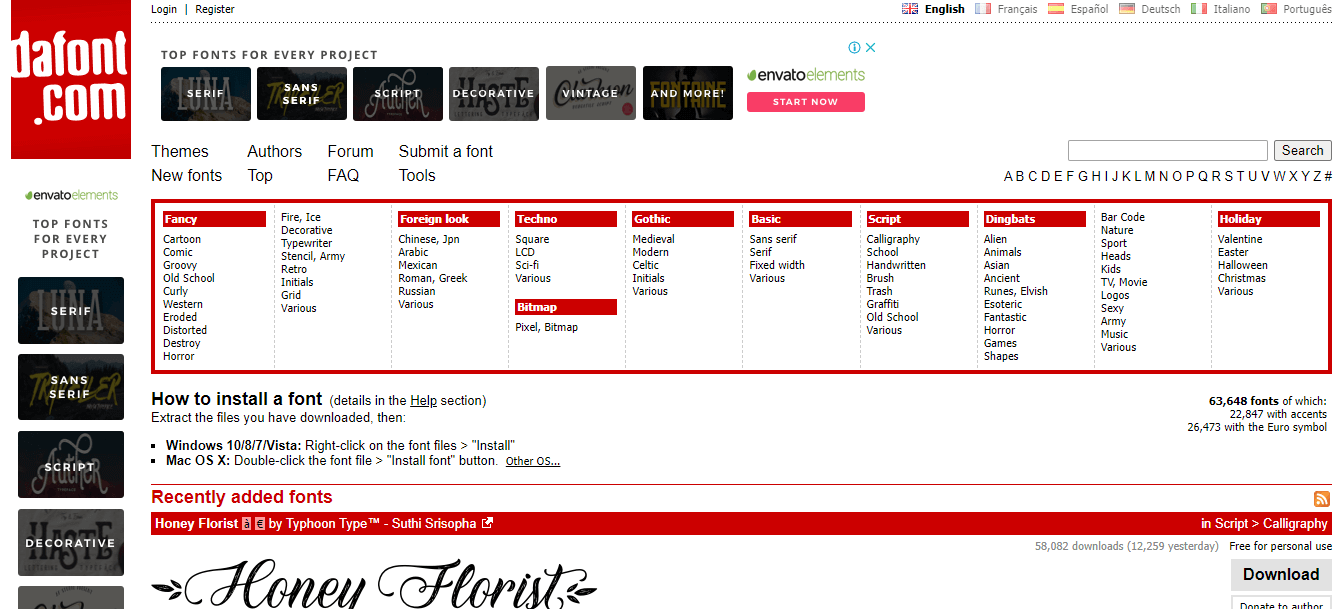The width and height of the screenshot is (1335, 609).
Task: Click the Download button for Honey Florist
Action: point(1280,574)
